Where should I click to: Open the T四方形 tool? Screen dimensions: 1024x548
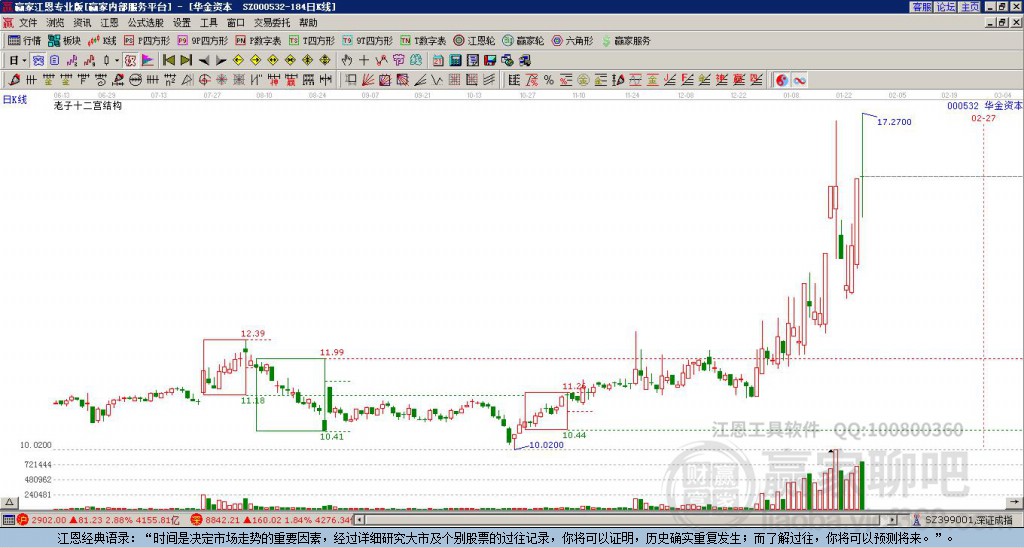coord(312,40)
